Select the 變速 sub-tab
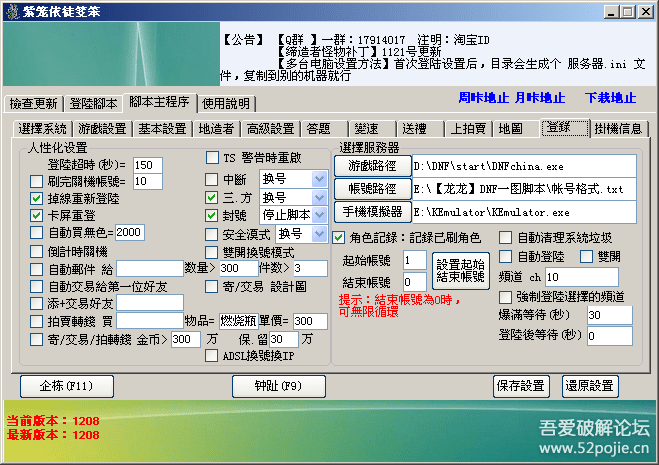659x465 pixels. point(372,129)
